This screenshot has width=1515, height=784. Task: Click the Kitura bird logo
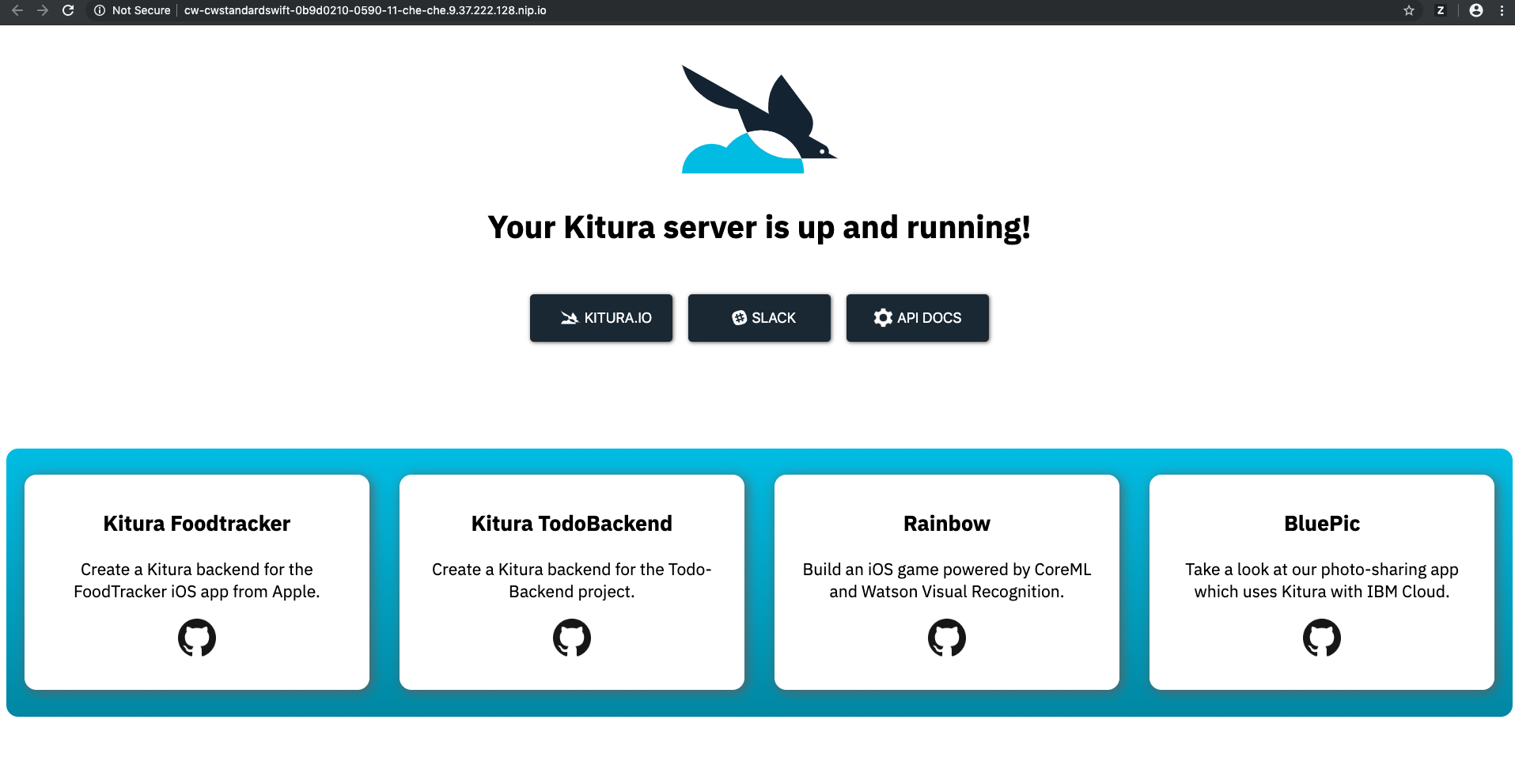[759, 119]
